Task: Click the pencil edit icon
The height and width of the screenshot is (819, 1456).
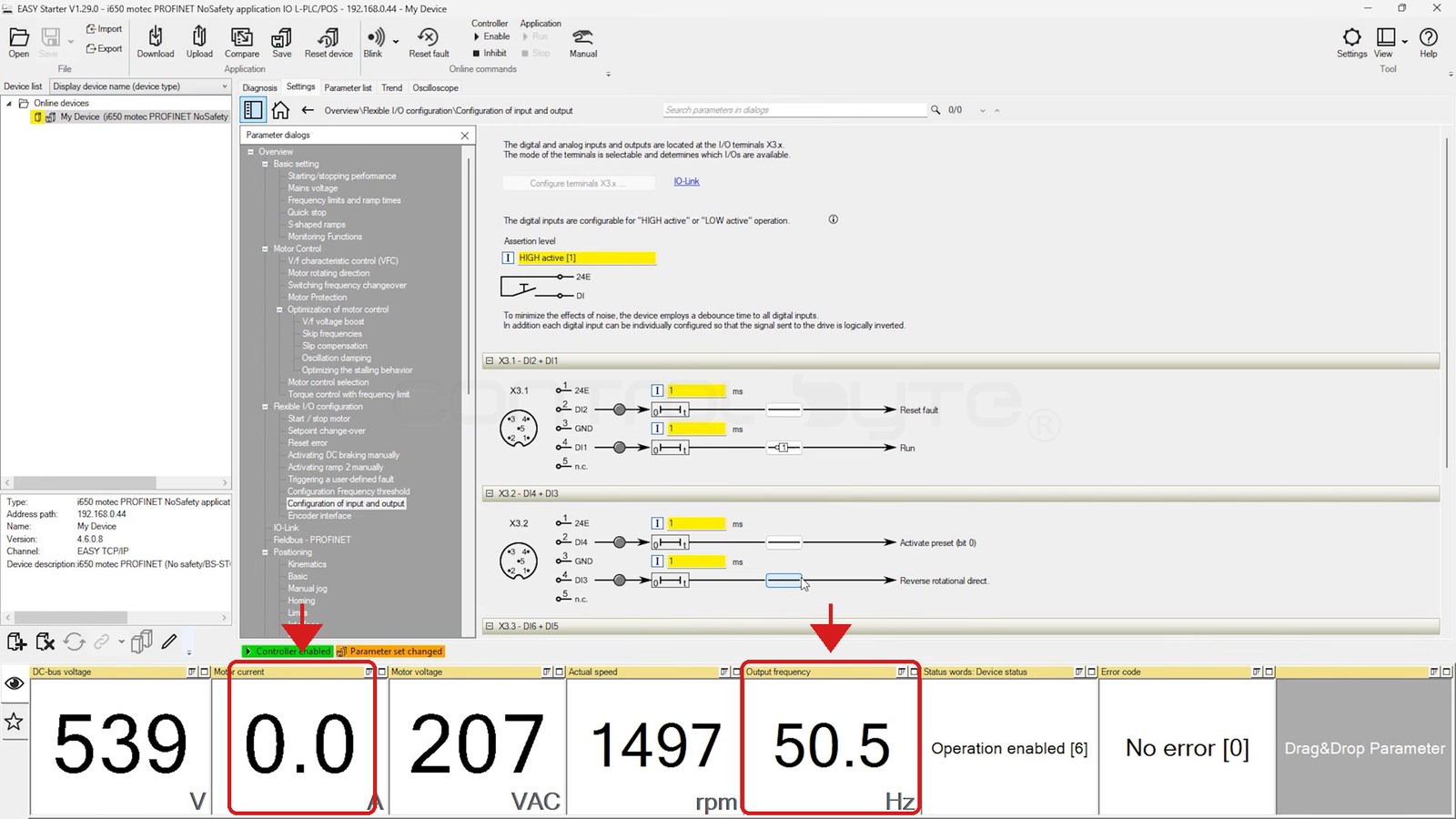Action: pos(169,642)
